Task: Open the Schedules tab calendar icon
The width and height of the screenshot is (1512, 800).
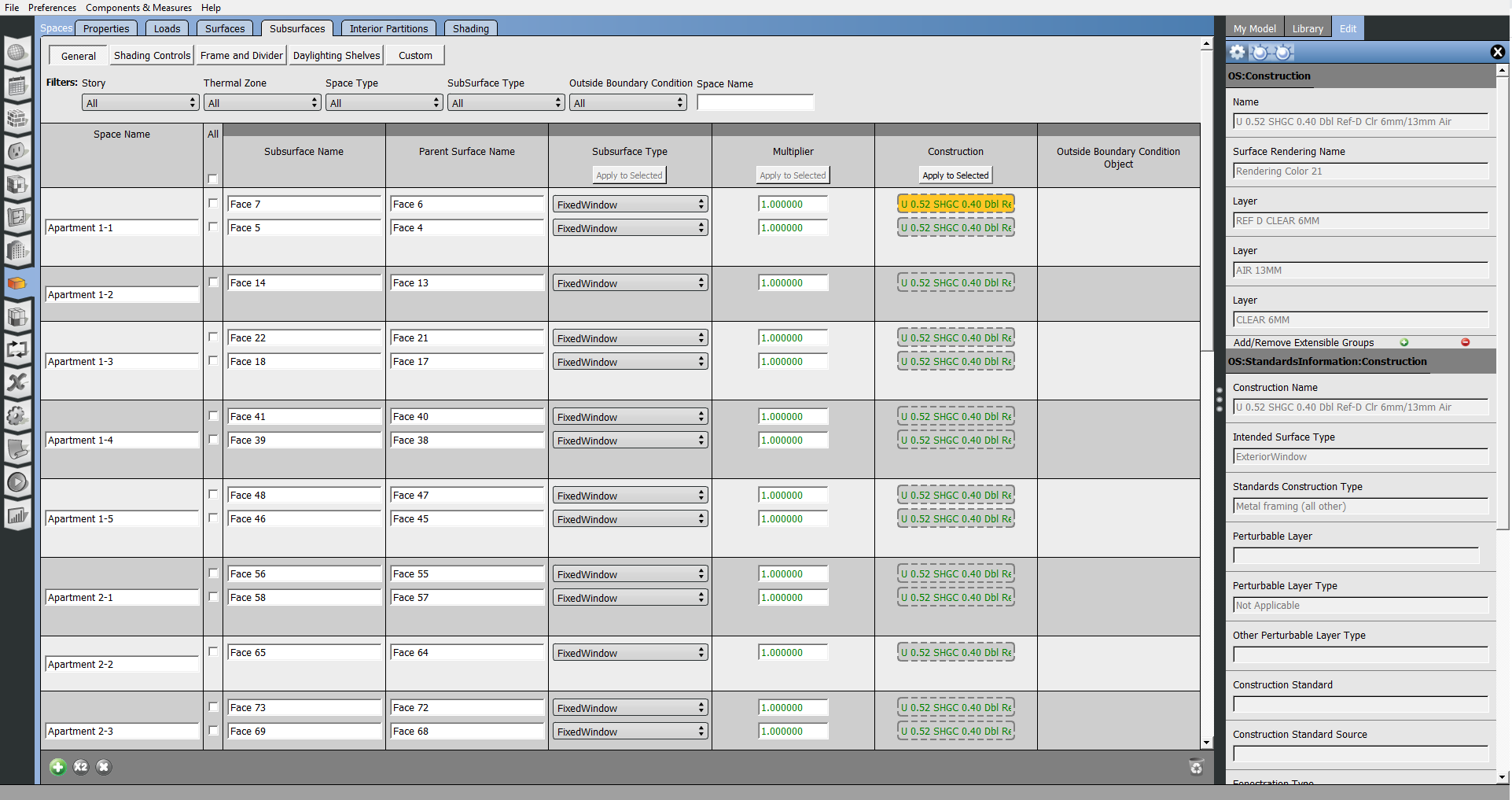Action: pyautogui.click(x=17, y=86)
